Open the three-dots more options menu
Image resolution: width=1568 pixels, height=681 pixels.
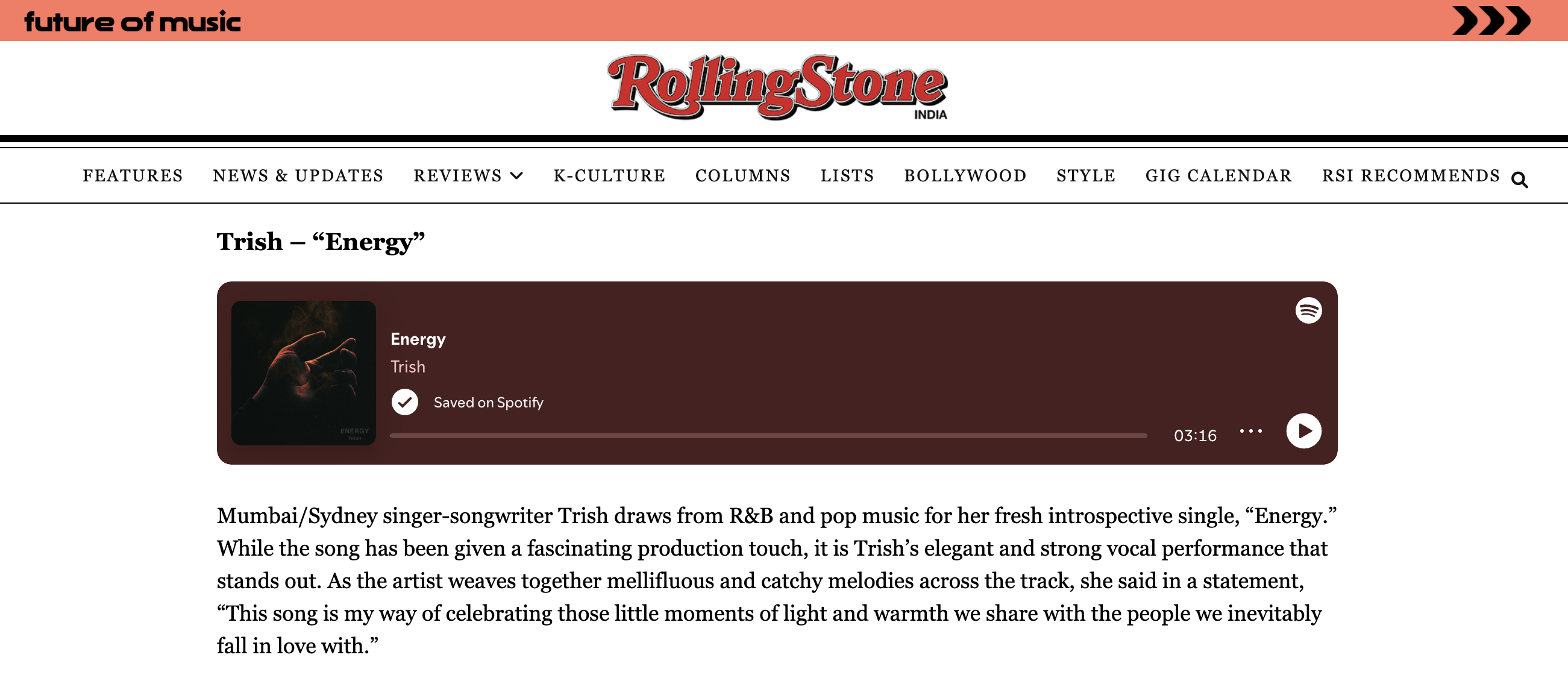1251,431
